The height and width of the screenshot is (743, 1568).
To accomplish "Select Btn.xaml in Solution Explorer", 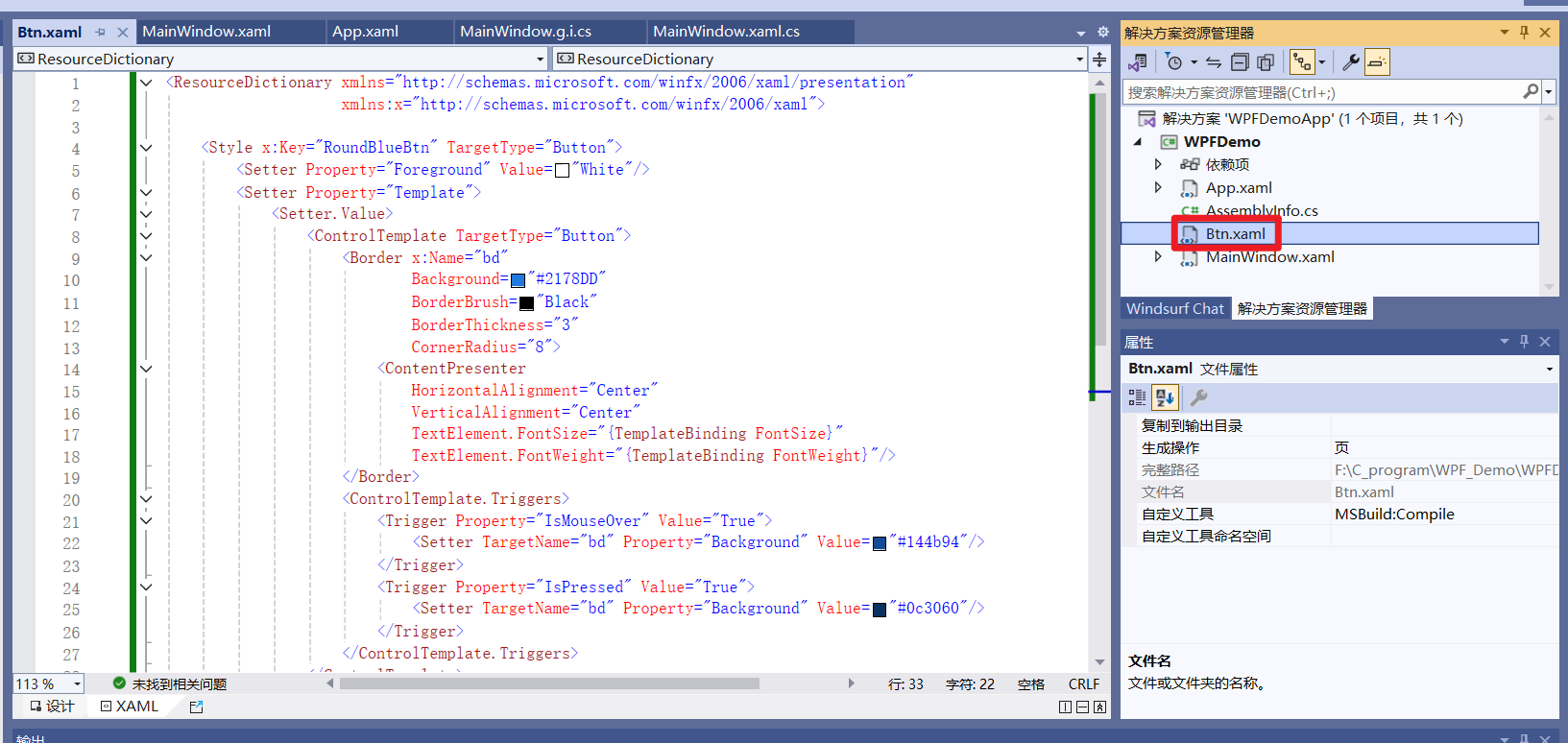I will pos(1236,234).
